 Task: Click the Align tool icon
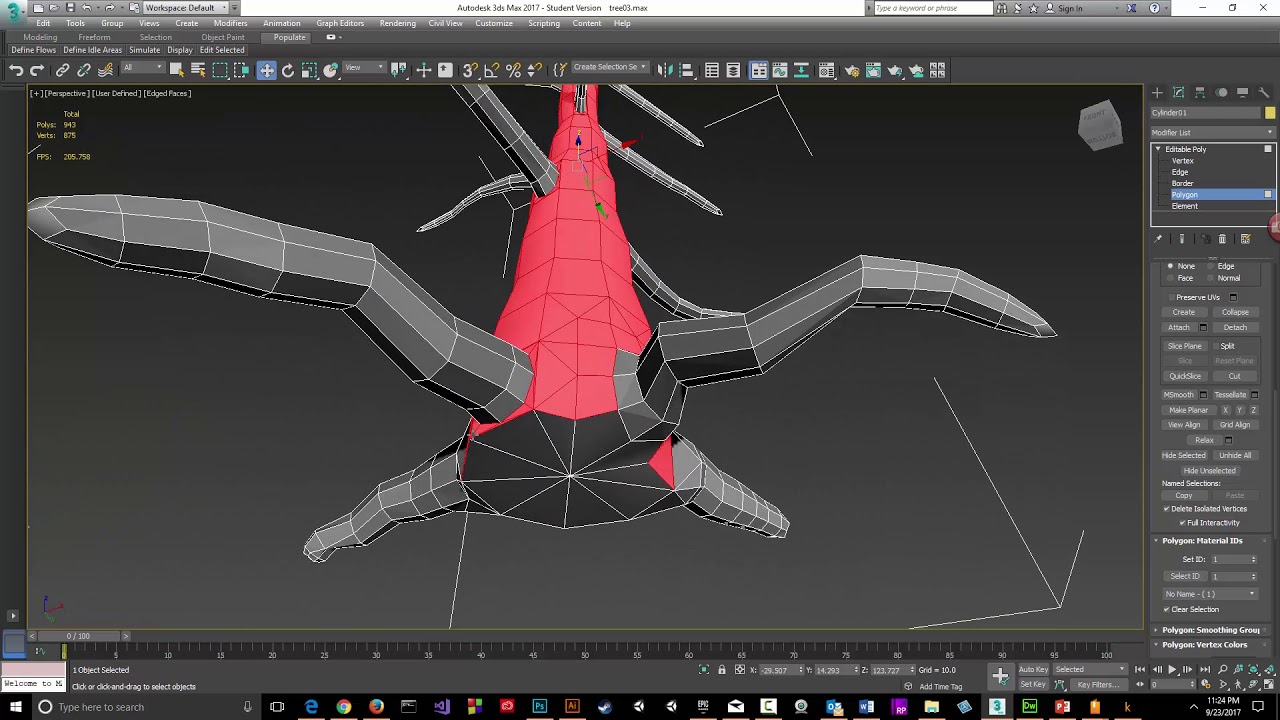688,70
